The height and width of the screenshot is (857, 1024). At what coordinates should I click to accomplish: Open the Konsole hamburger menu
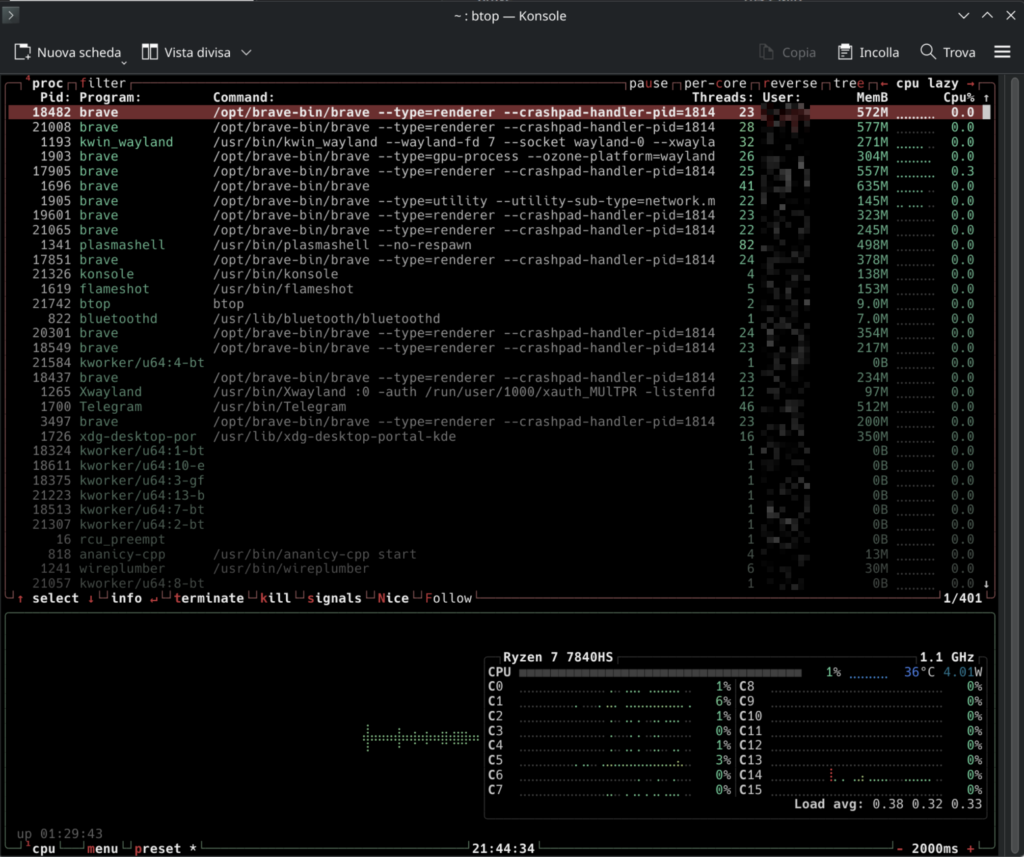click(1002, 52)
